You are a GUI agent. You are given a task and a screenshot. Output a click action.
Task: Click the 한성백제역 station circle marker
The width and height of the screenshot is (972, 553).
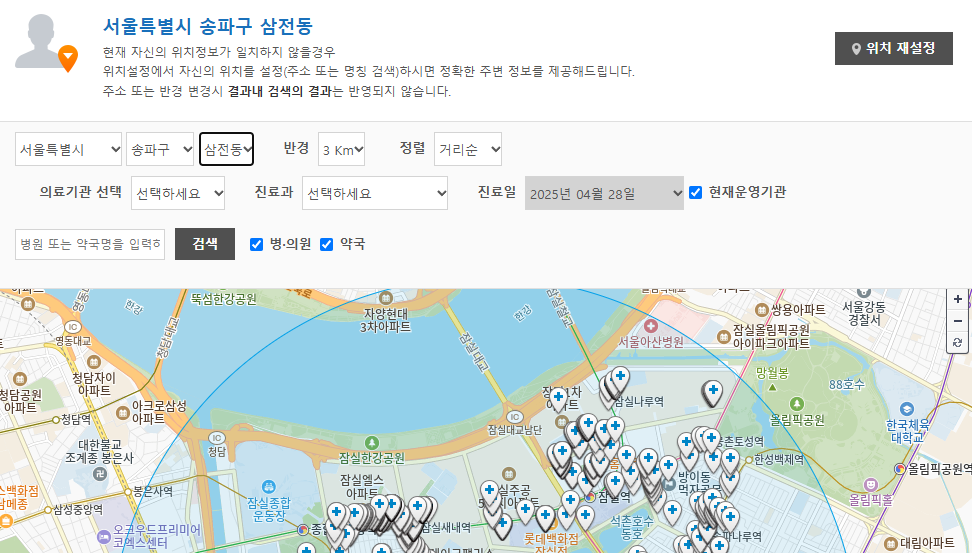[x=748, y=460]
